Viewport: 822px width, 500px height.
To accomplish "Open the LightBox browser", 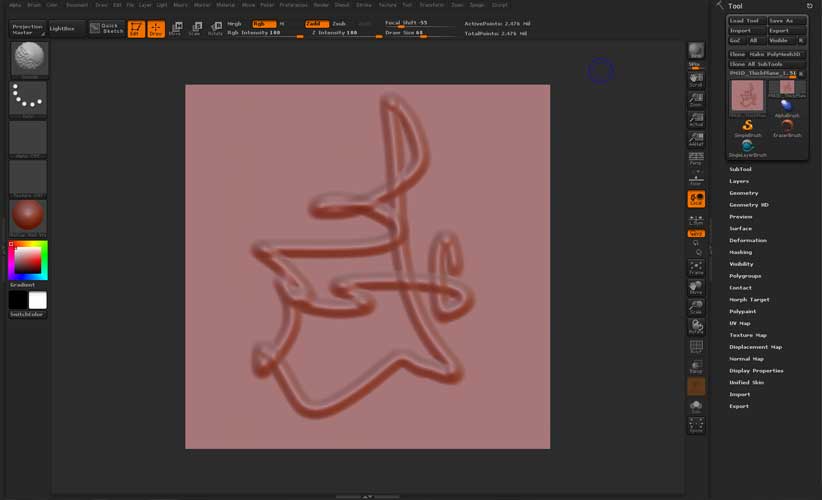I will click(x=66, y=29).
